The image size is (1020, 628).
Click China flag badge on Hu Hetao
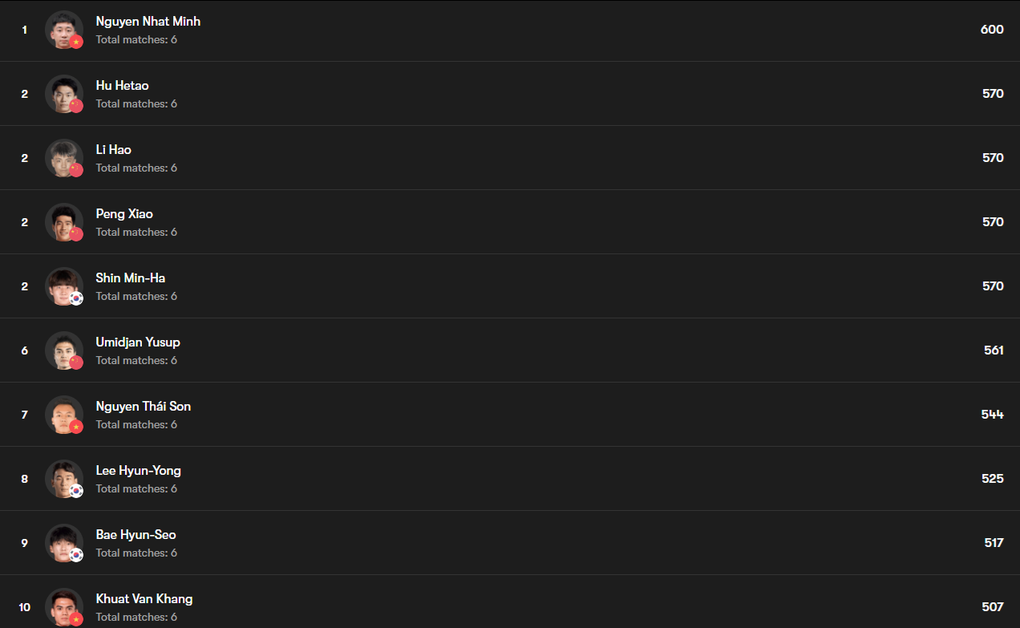coord(76,106)
